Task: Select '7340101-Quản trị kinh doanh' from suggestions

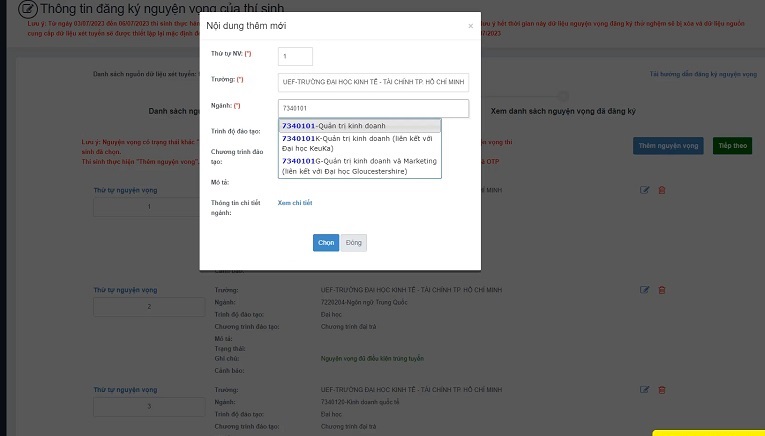Action: tap(334, 126)
